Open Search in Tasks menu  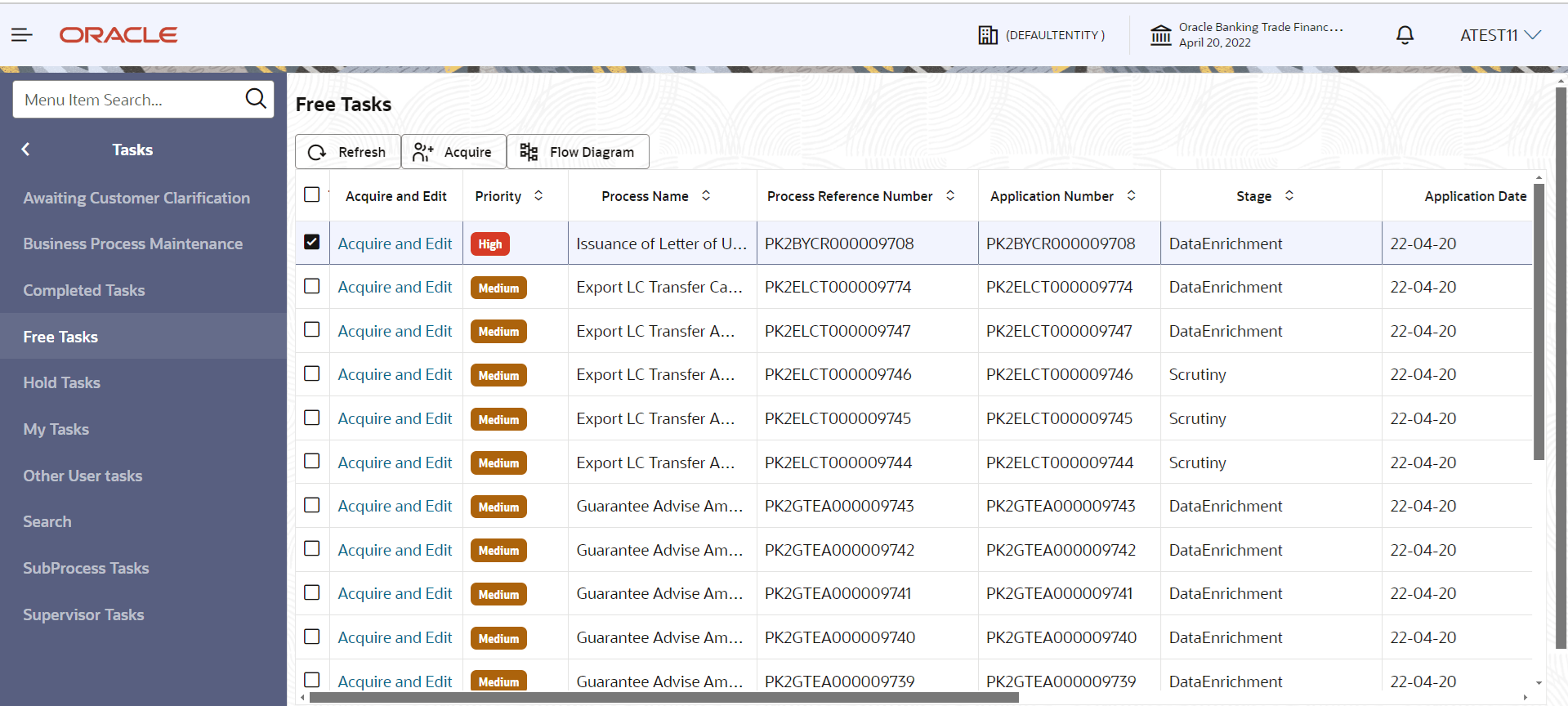pos(47,521)
